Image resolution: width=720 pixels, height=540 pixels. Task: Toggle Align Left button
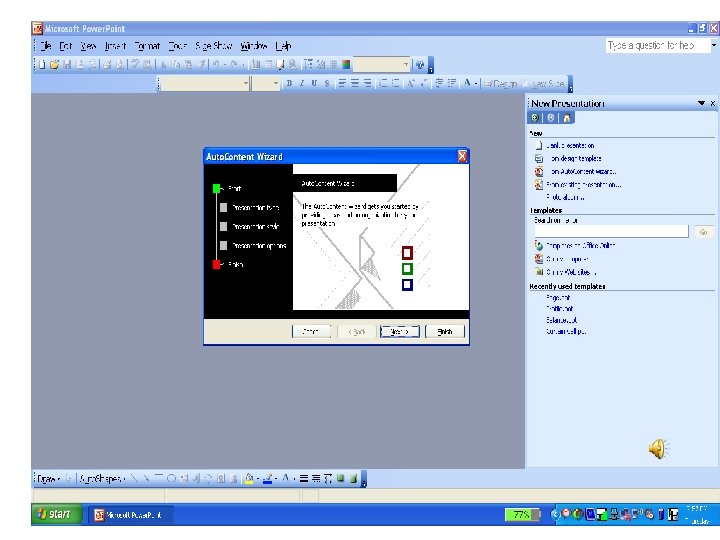pyautogui.click(x=343, y=83)
